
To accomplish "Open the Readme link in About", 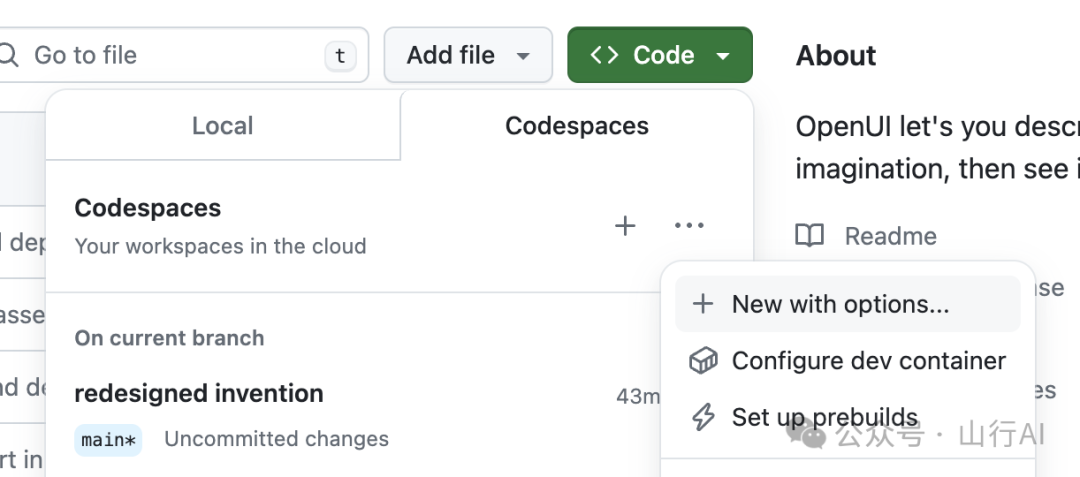I will (891, 236).
